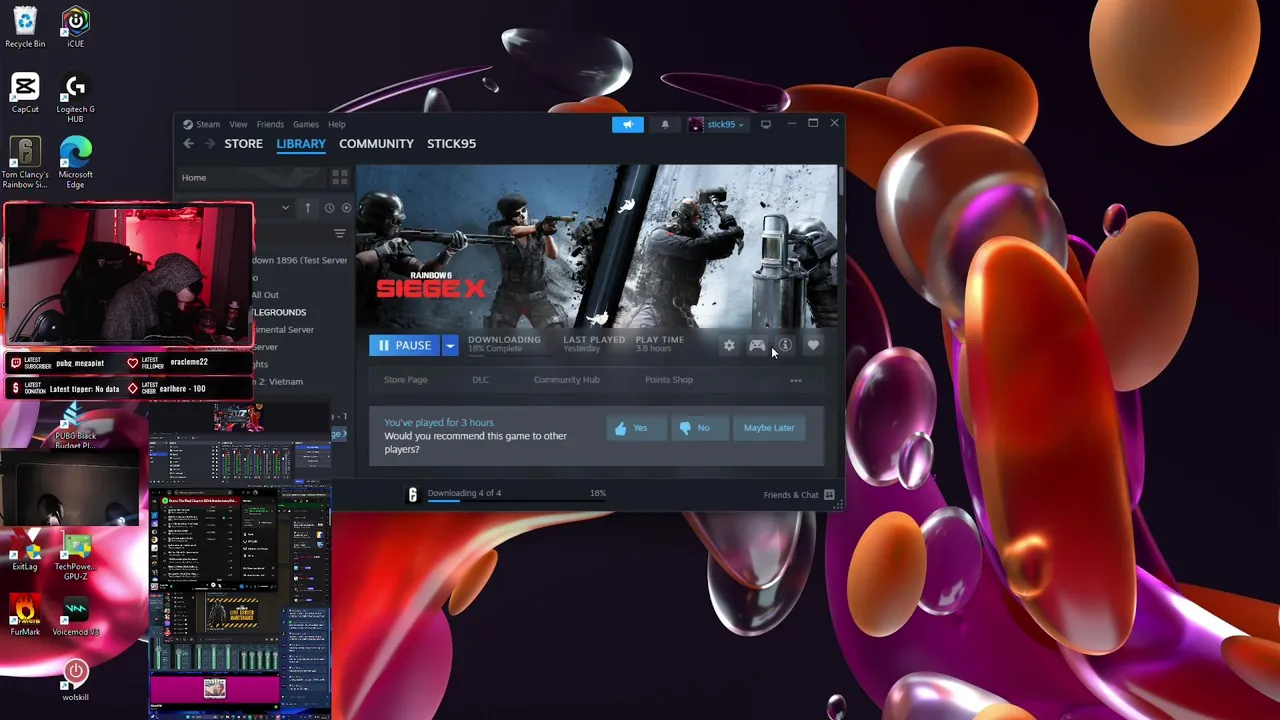This screenshot has height=720, width=1280.
Task: Open the Logitech G HUB desktop icon
Action: pos(75,98)
